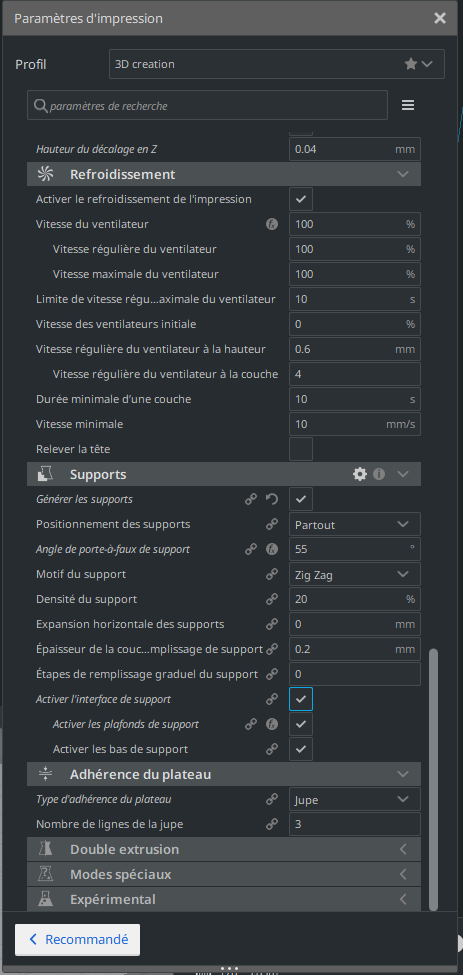
Task: Click the Vitesse des ventilateurs initiale field
Action: pos(355,324)
